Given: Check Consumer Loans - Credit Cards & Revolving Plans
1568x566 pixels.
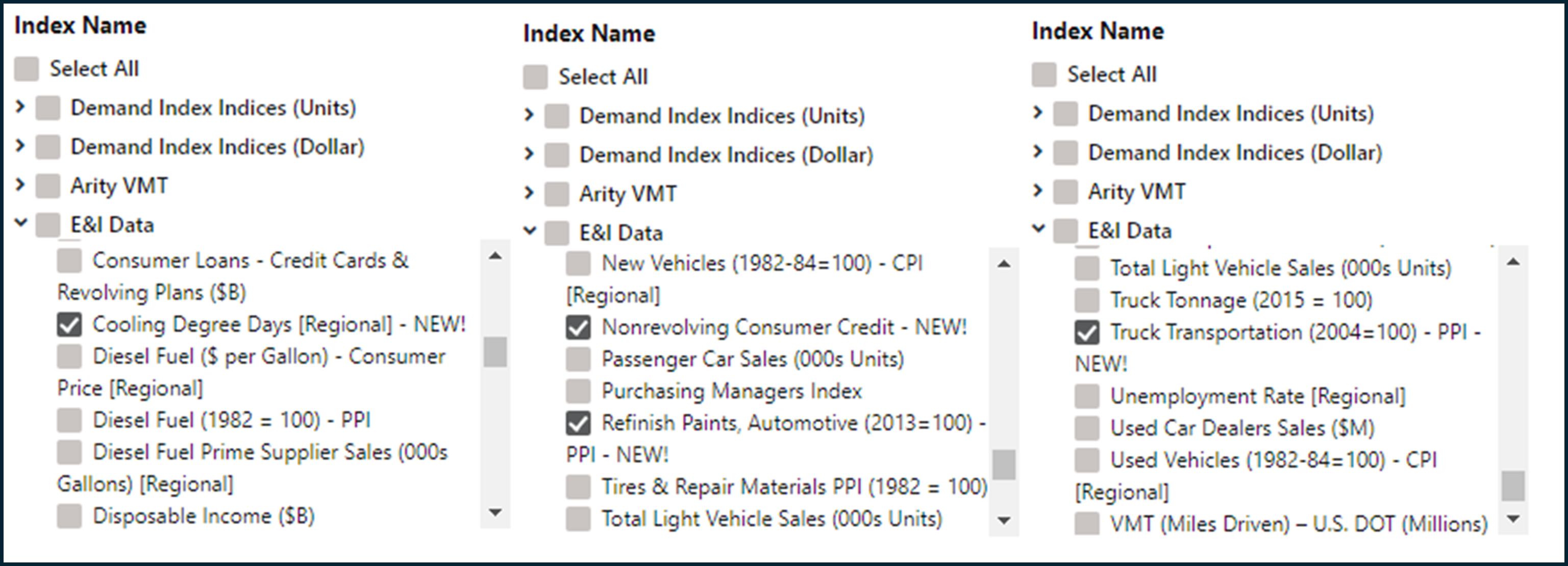Looking at the screenshot, I should pyautogui.click(x=69, y=261).
